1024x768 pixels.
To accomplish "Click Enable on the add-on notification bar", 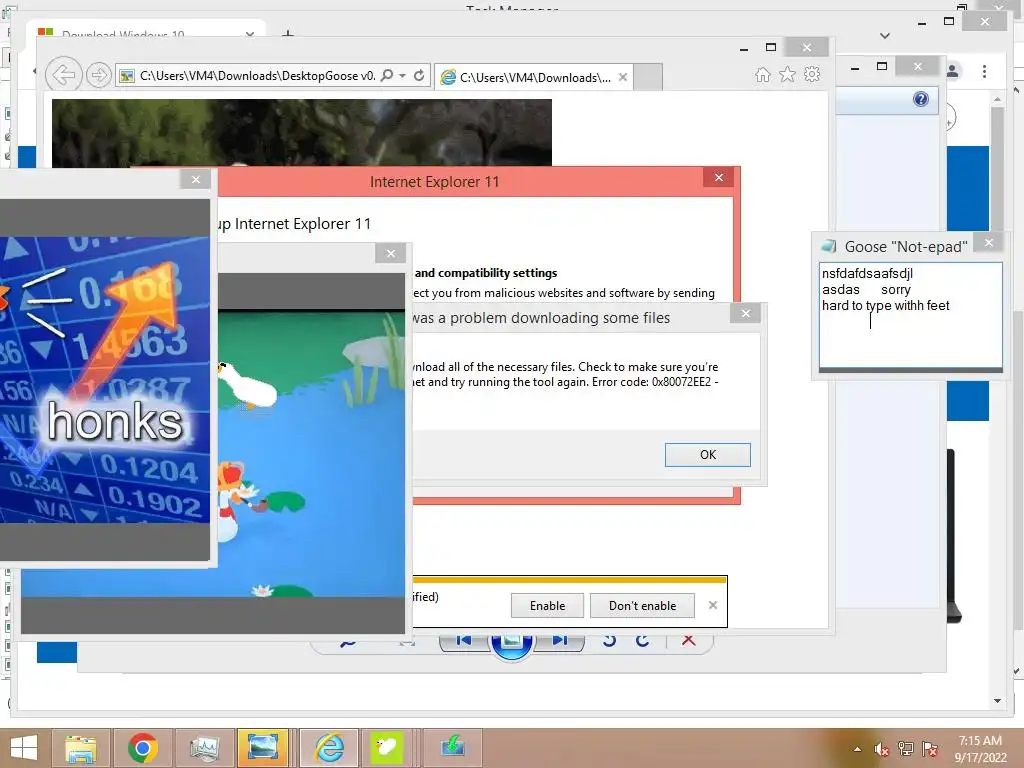I will click(x=547, y=605).
